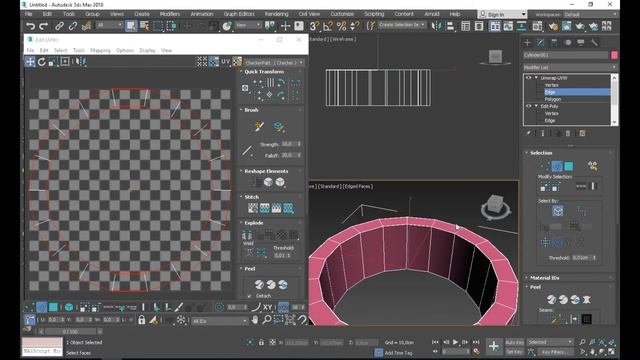Click the Relax brush icon in Brush rollout

(279, 127)
